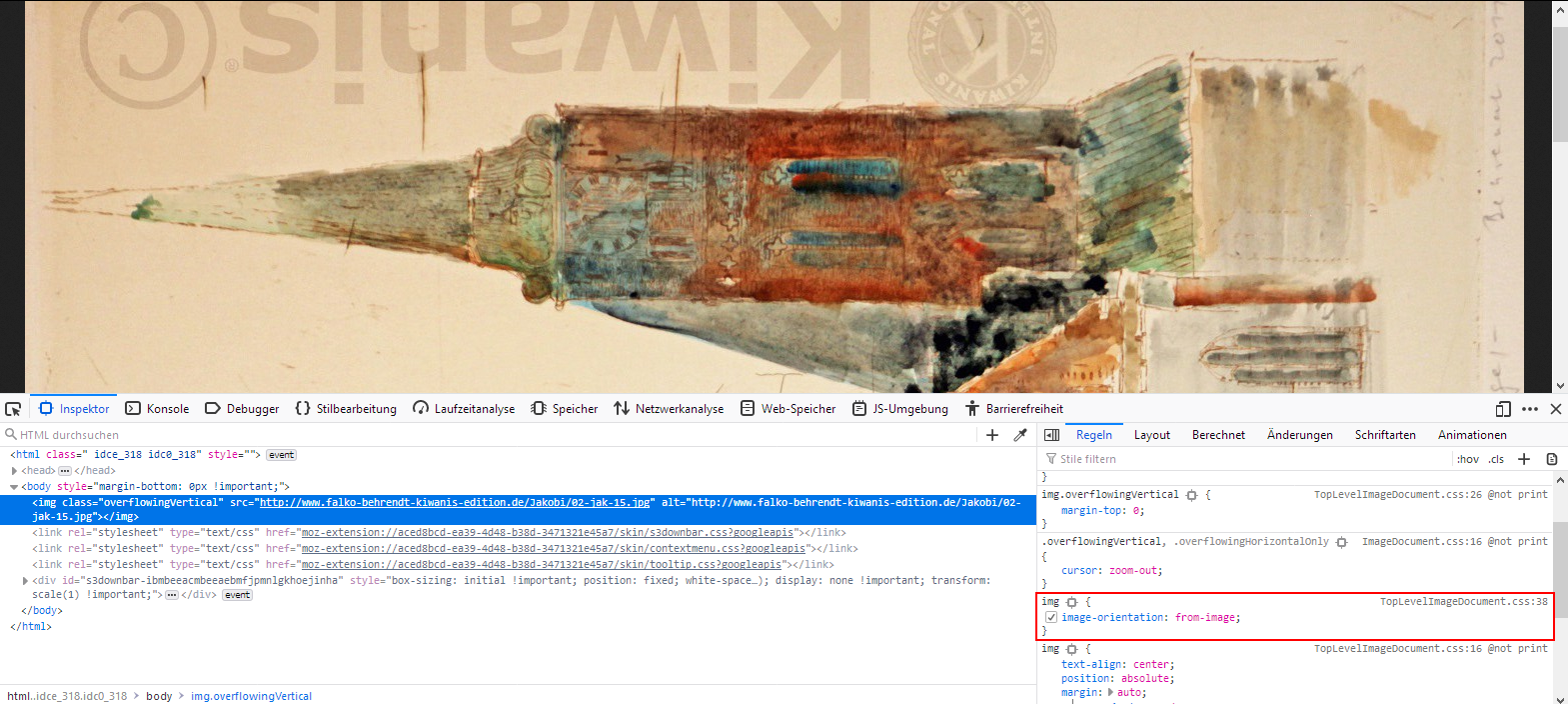Close the developer tools
Viewport: 1568px width, 704px height.
coord(1556,409)
